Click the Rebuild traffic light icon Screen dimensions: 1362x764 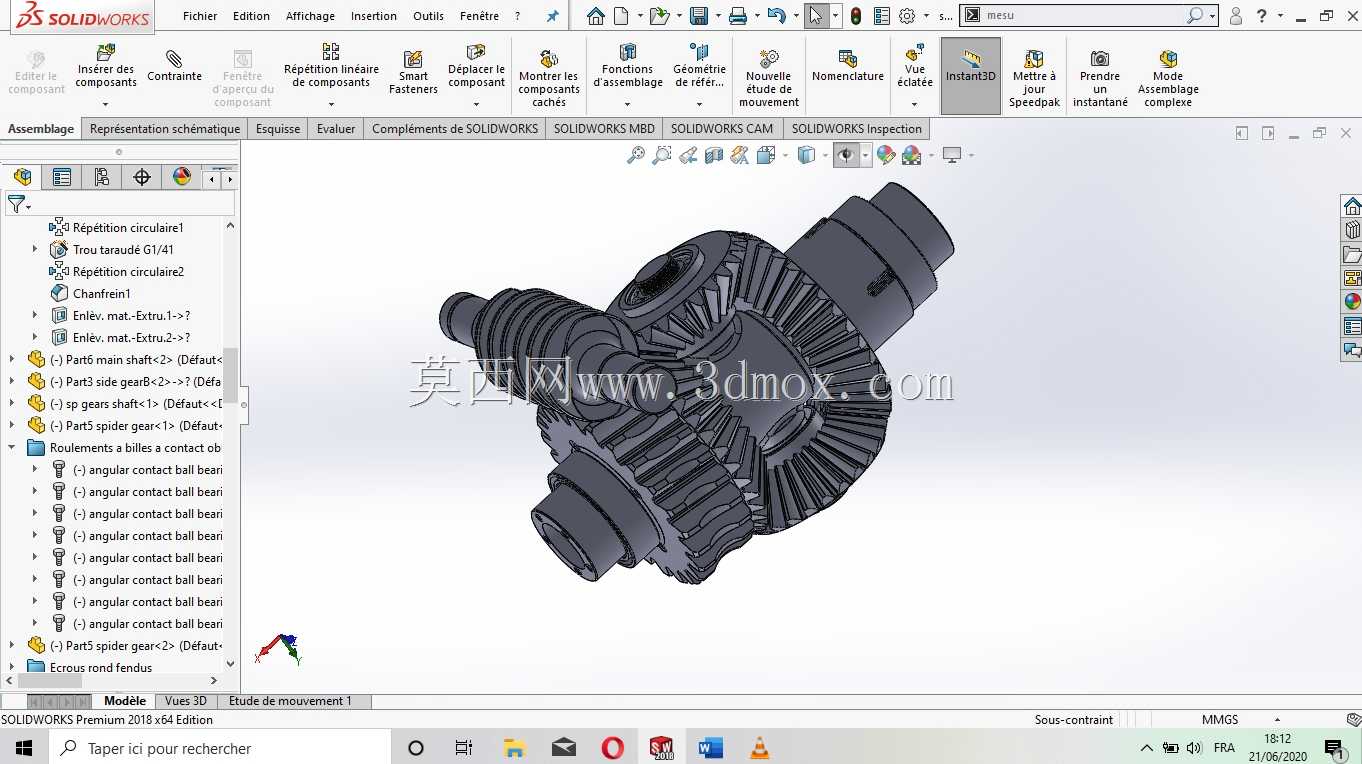tap(856, 16)
